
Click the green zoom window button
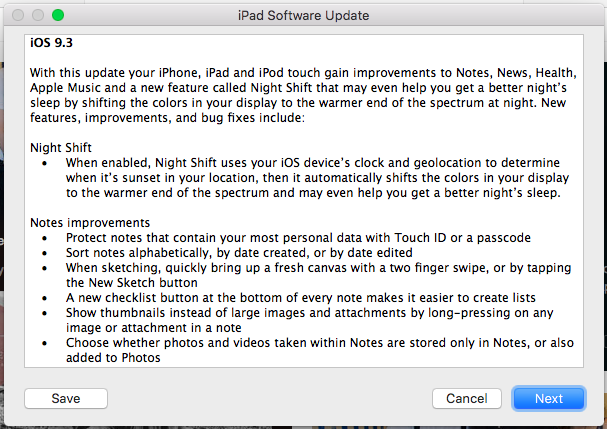57,16
